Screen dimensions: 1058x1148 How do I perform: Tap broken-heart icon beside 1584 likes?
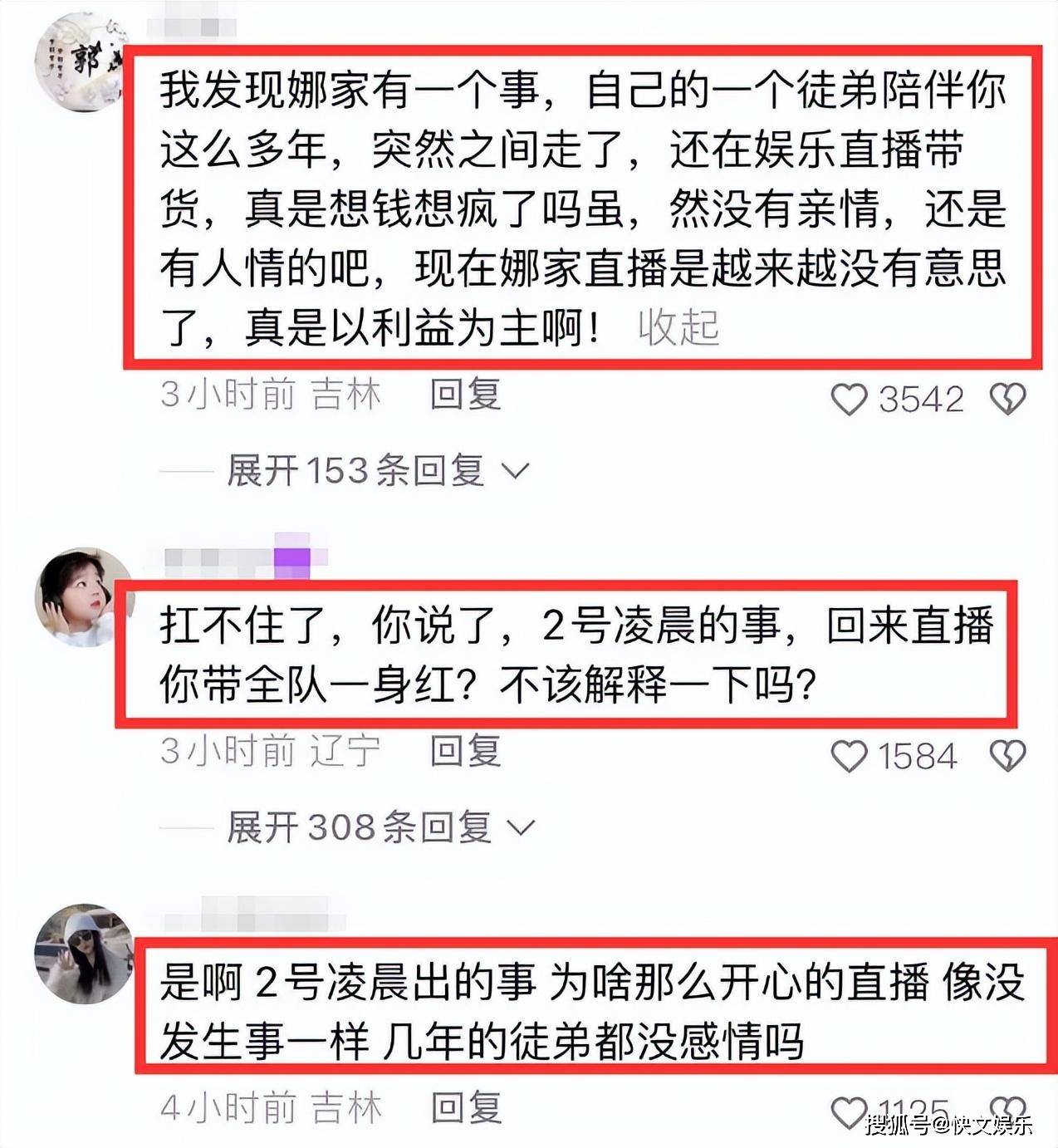click(1007, 756)
